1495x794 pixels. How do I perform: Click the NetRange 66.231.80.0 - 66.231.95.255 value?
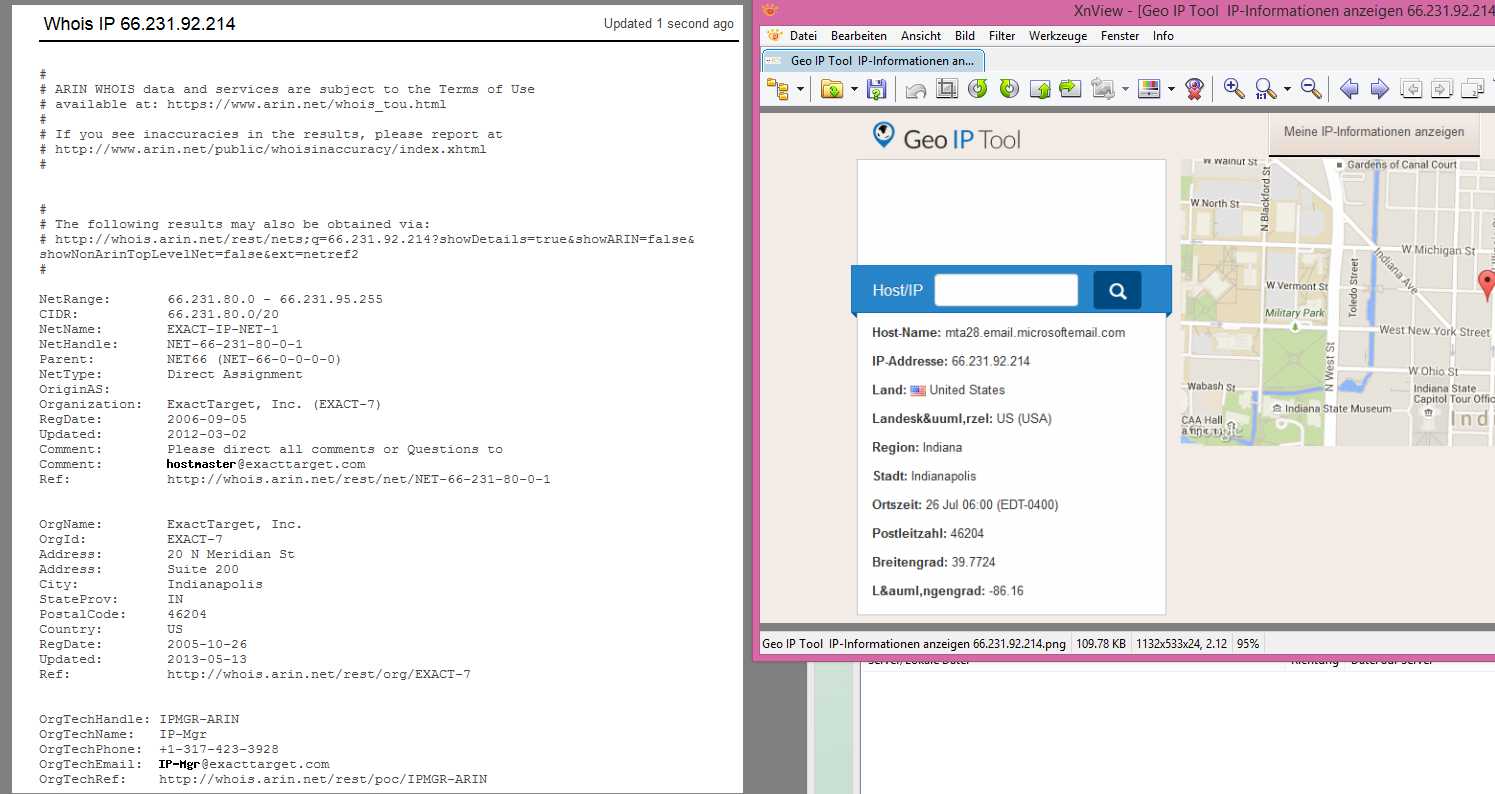coord(275,299)
